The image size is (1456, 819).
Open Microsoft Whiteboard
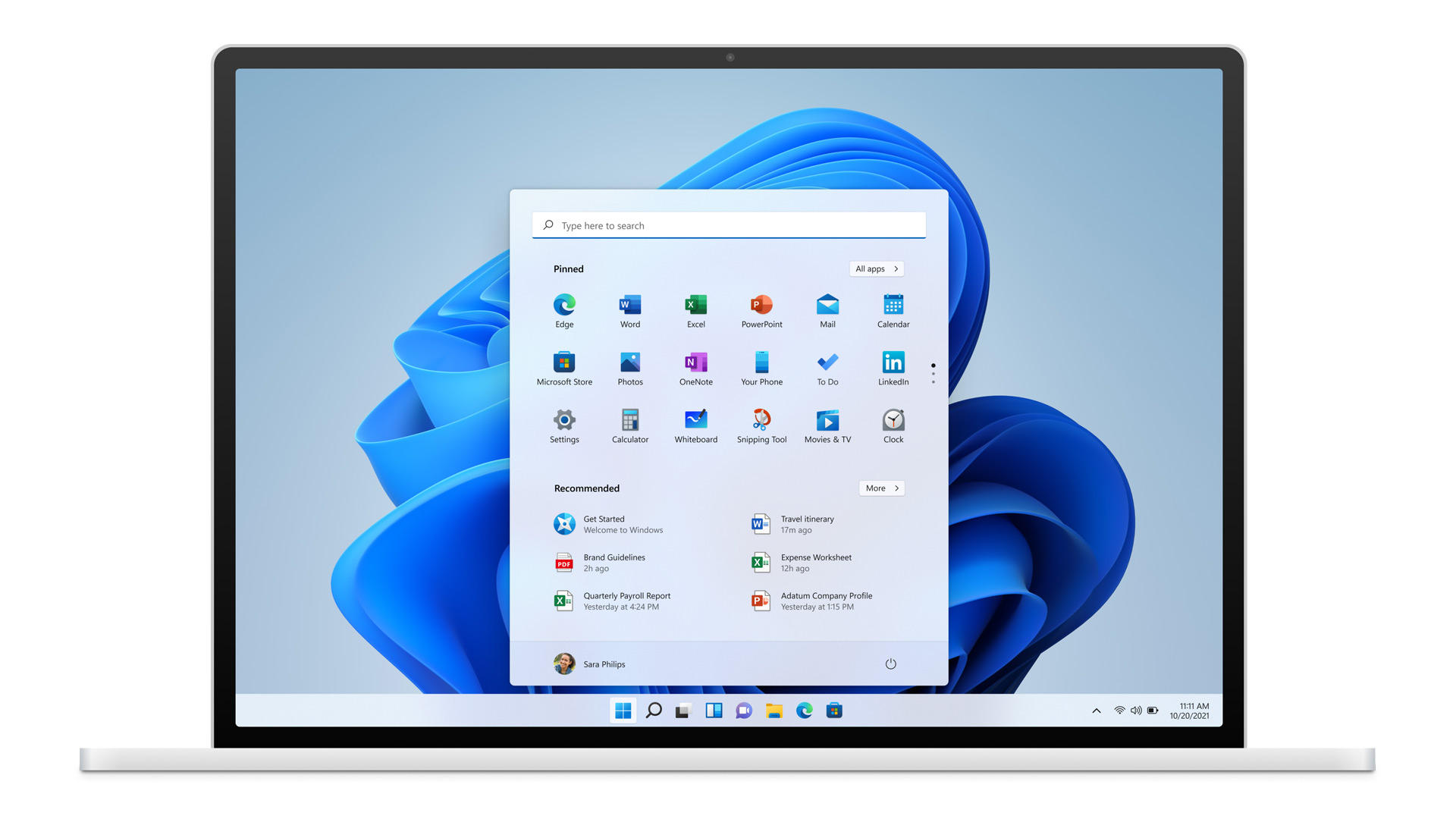[695, 420]
